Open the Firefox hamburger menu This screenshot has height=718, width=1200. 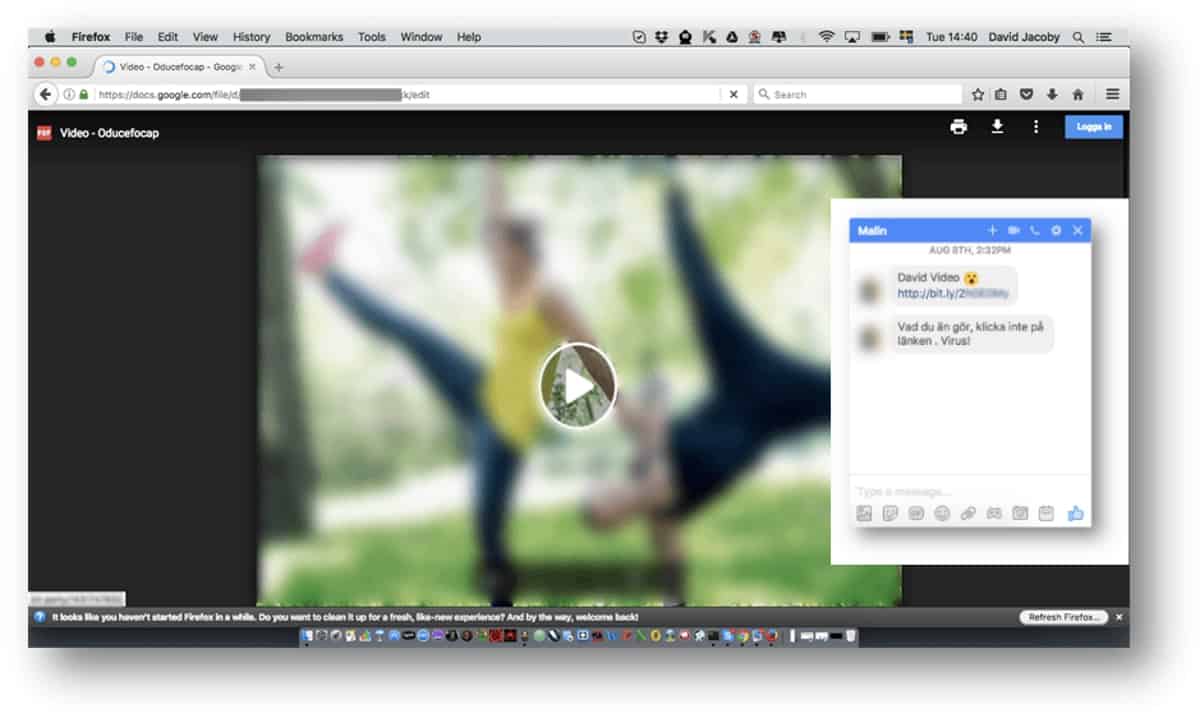(1112, 94)
